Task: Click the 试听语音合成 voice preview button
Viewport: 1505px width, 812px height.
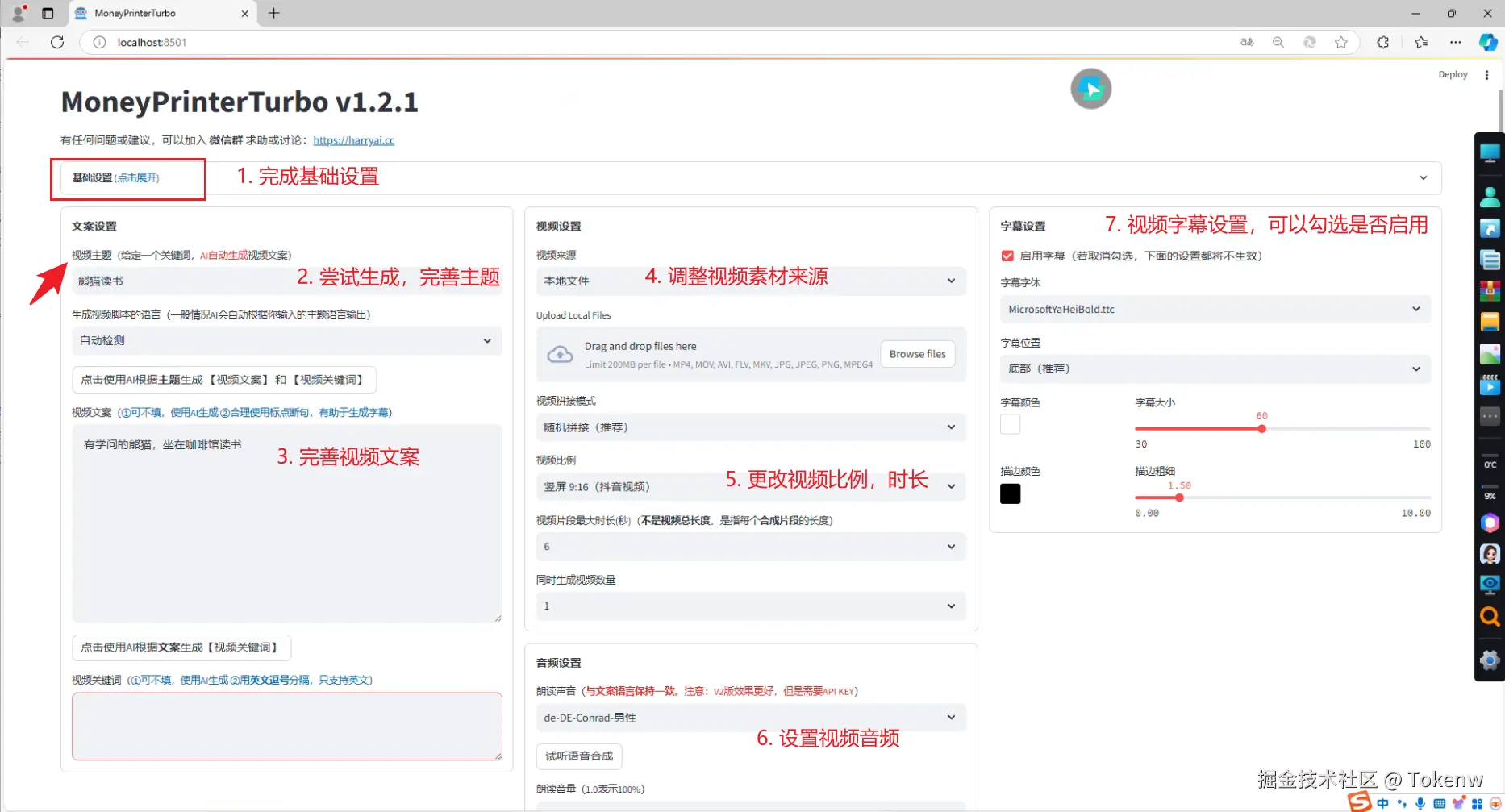Action: coord(579,756)
